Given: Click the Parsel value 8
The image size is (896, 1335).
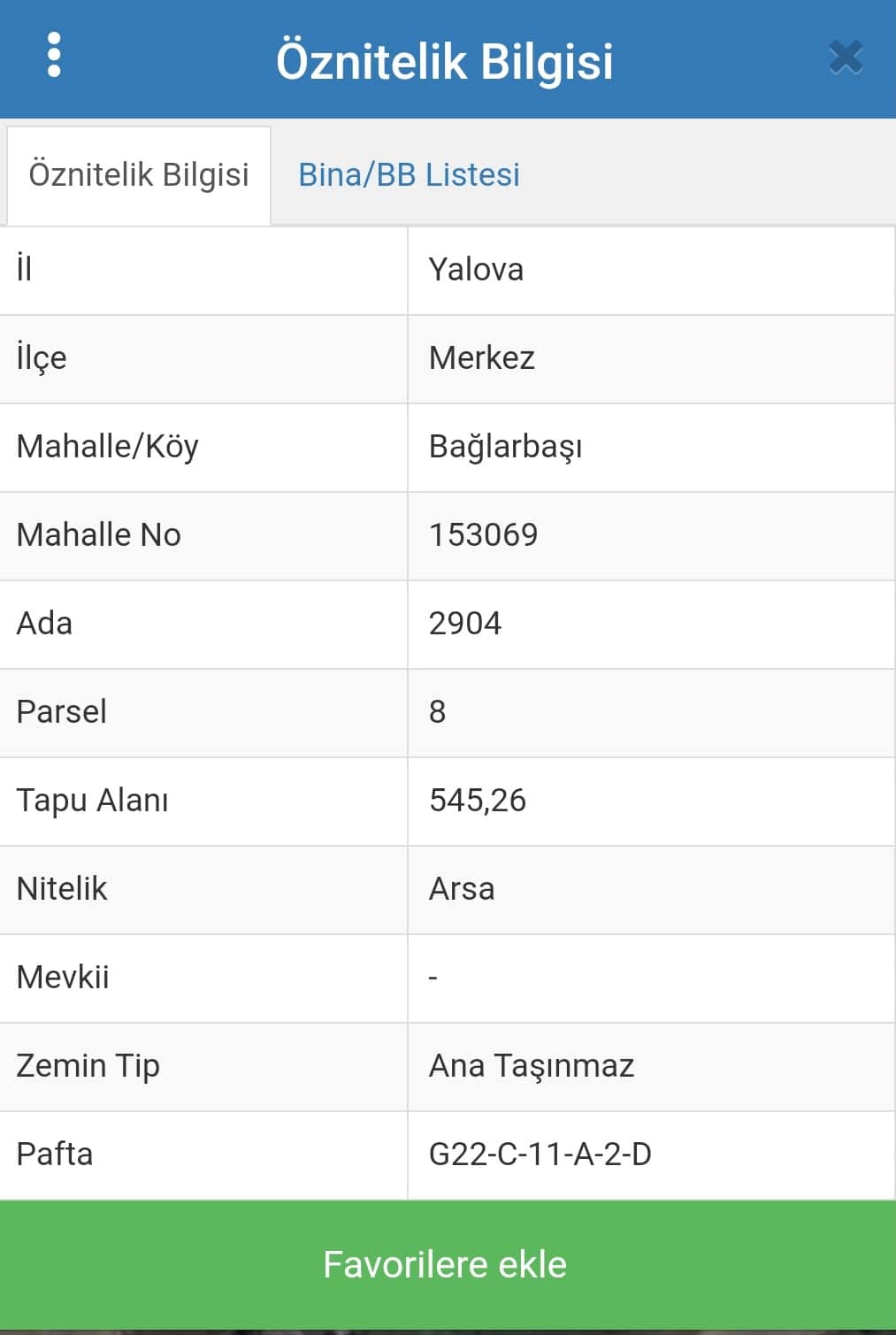Looking at the screenshot, I should click(438, 712).
